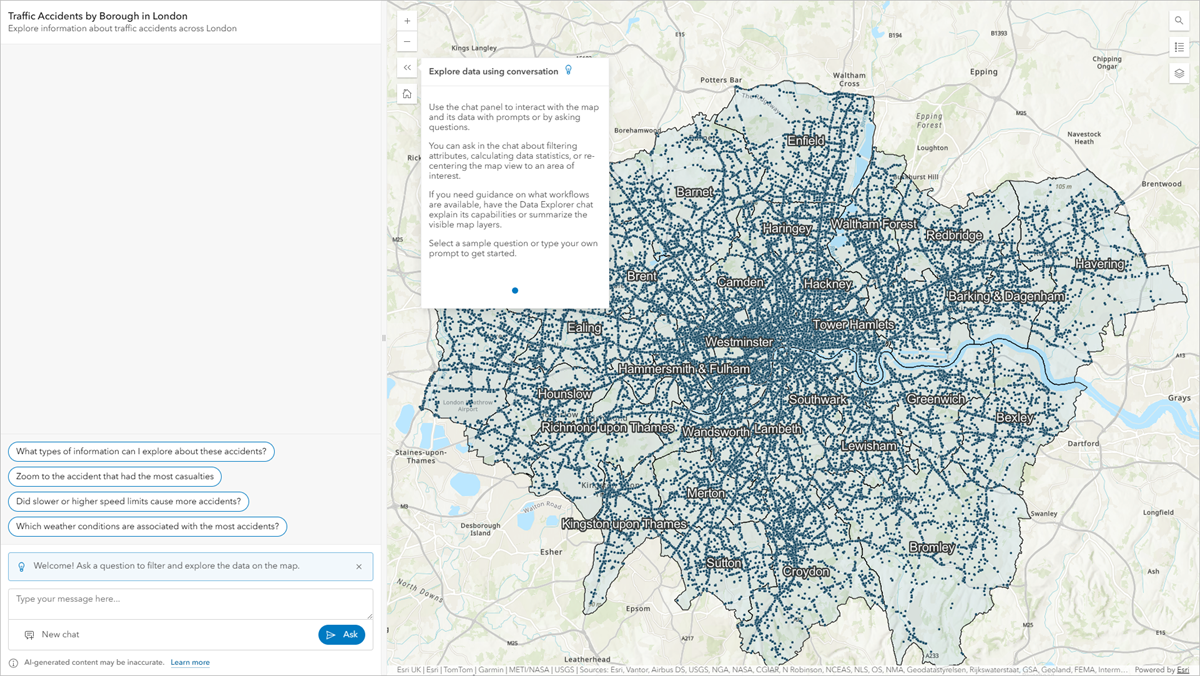Collapse the info panel with double-arrow icon

pos(407,68)
